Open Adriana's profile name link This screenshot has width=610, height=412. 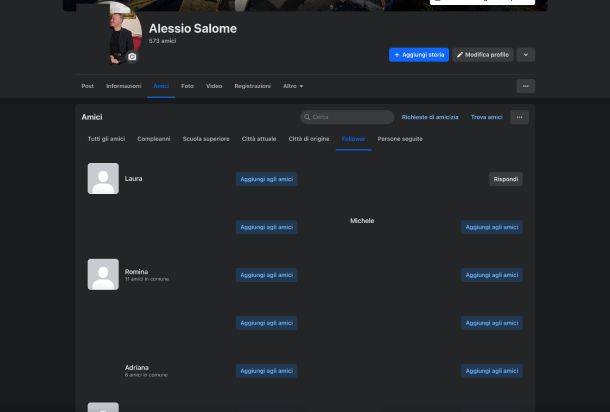[x=137, y=367]
